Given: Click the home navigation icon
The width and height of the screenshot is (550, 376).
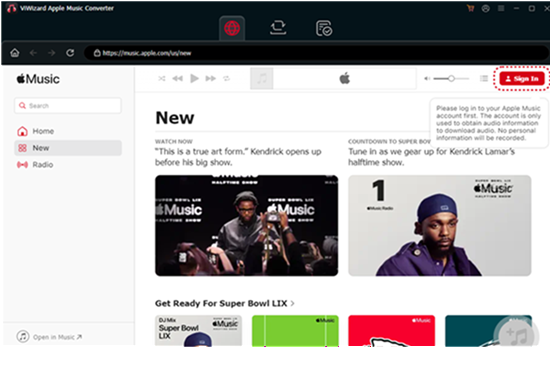Looking at the screenshot, I should click(x=15, y=53).
